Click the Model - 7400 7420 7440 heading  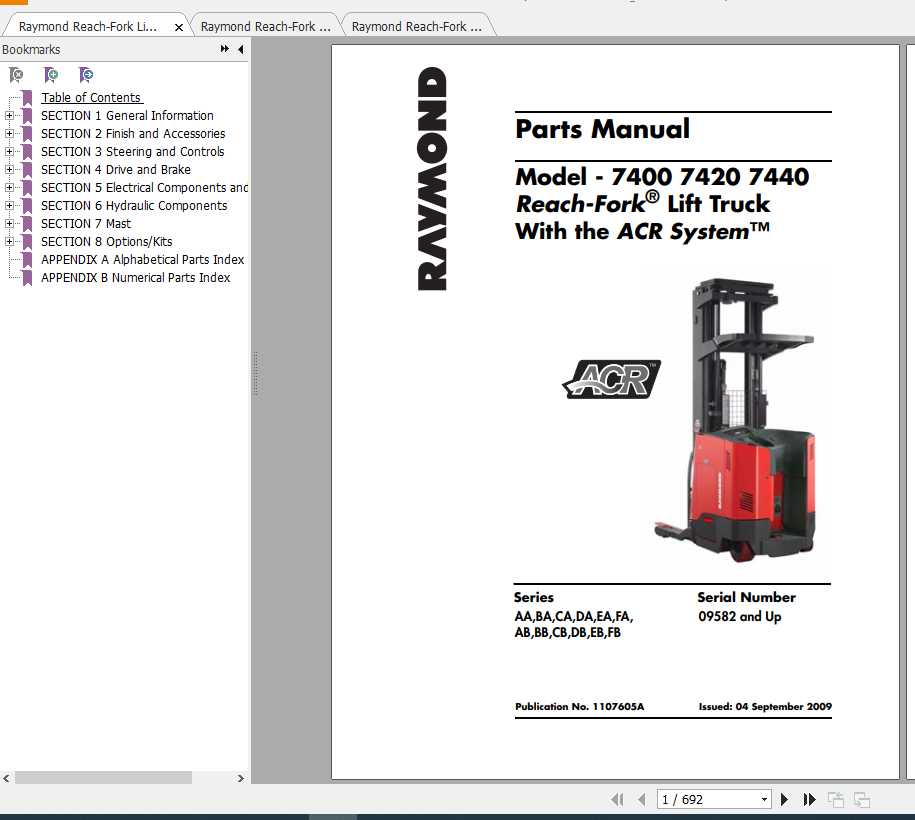(662, 177)
